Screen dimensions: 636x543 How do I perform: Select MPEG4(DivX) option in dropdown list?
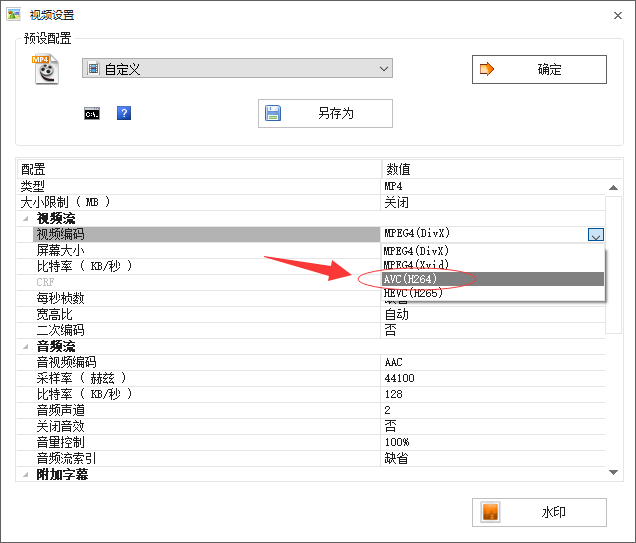click(480, 251)
